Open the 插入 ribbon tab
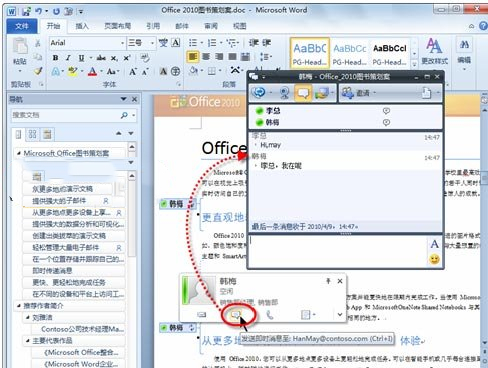The width and height of the screenshot is (488, 368). (x=82, y=26)
